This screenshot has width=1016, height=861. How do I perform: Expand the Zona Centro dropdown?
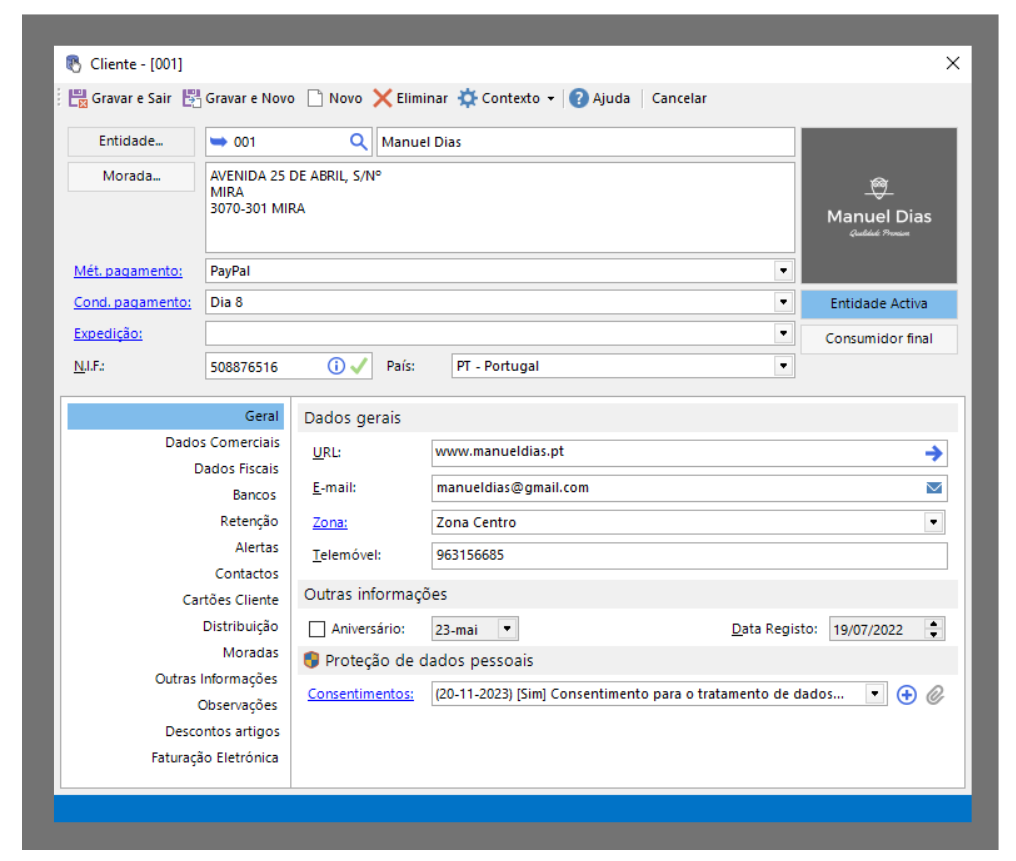tap(933, 522)
